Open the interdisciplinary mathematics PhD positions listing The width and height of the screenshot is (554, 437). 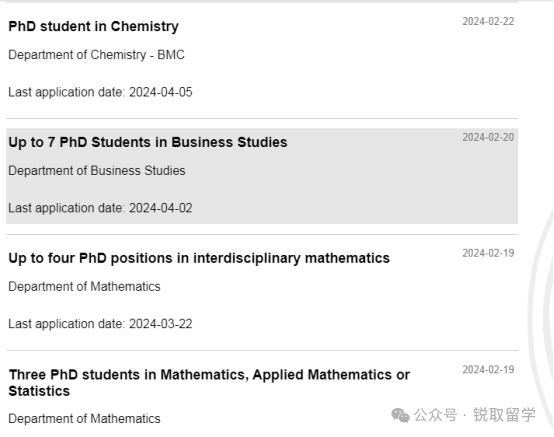tap(199, 259)
